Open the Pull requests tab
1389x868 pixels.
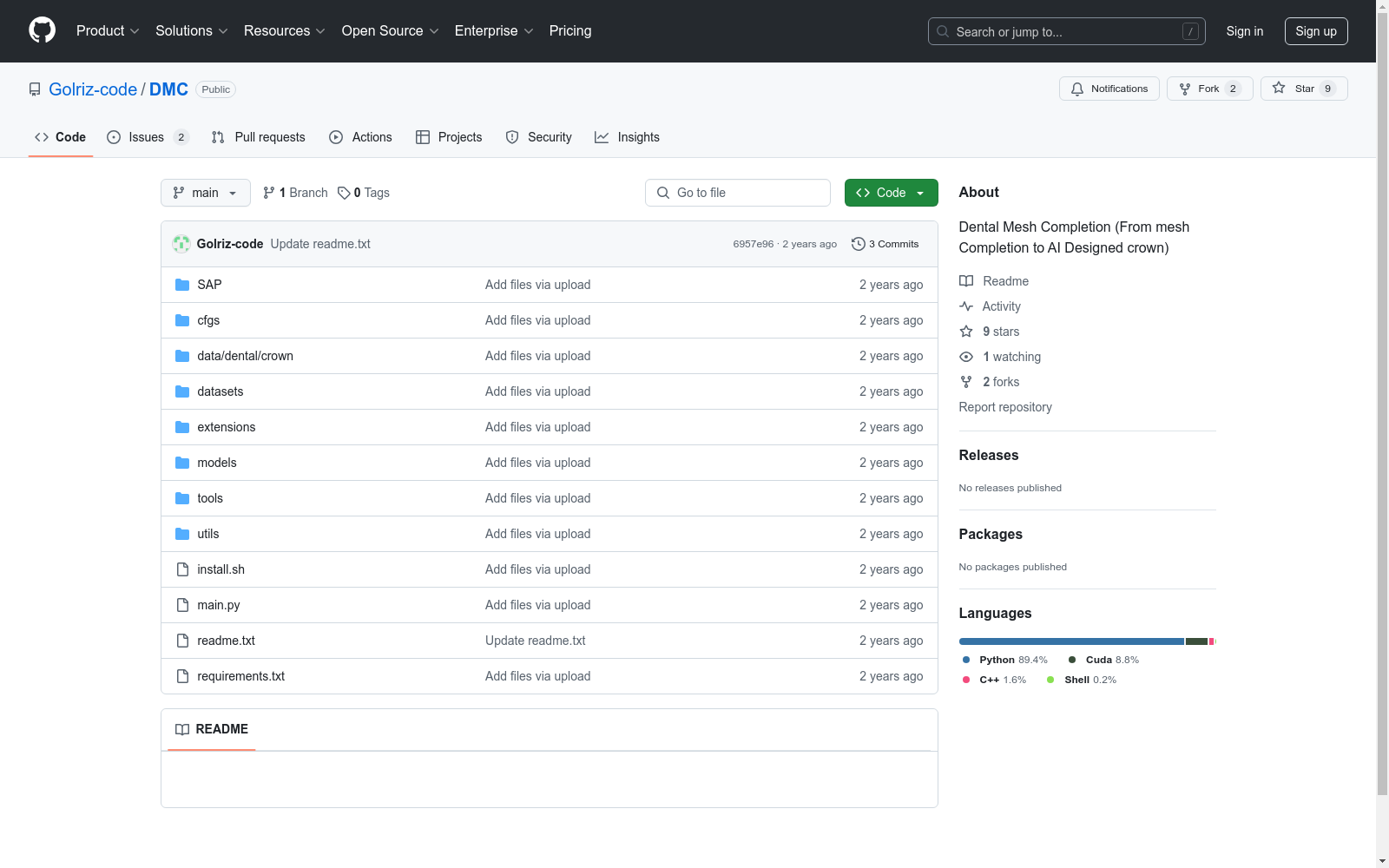(x=259, y=137)
